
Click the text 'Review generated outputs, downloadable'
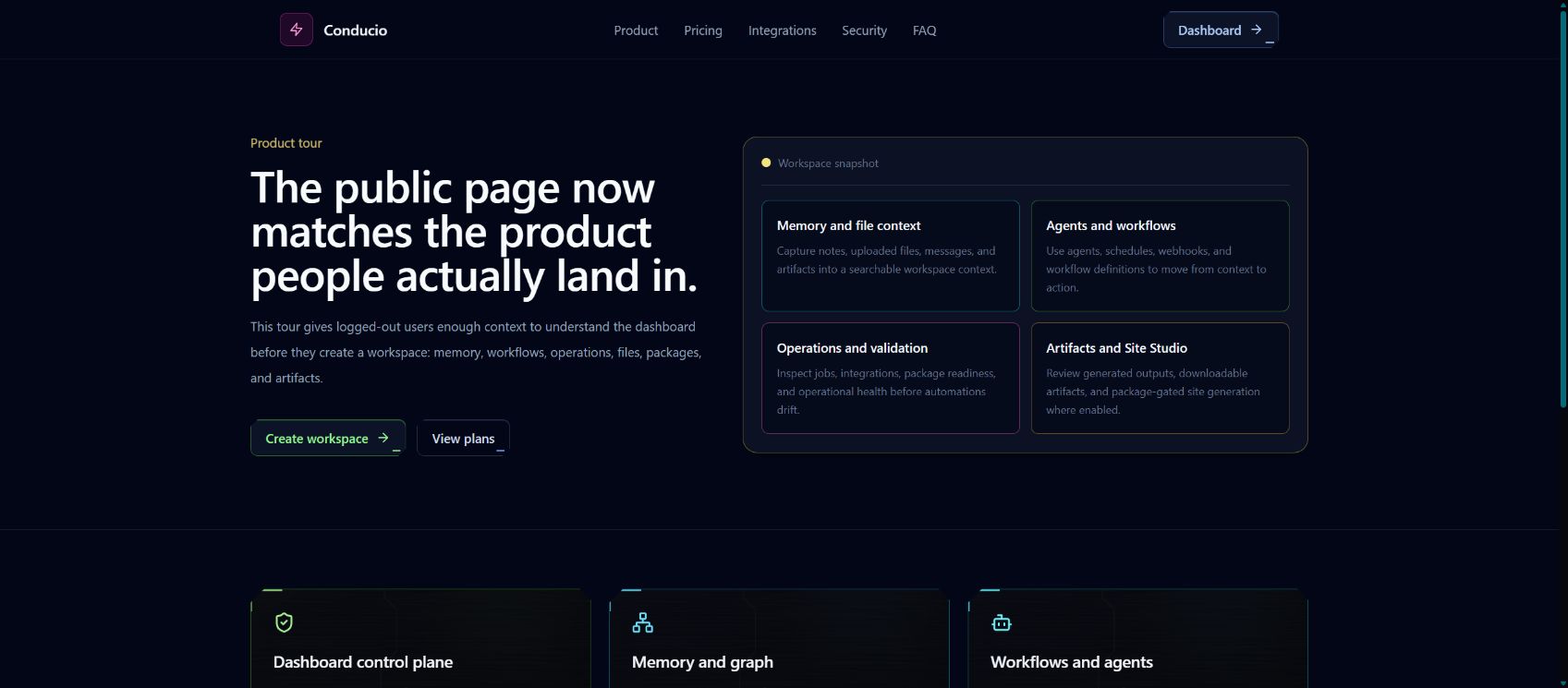(1153, 392)
